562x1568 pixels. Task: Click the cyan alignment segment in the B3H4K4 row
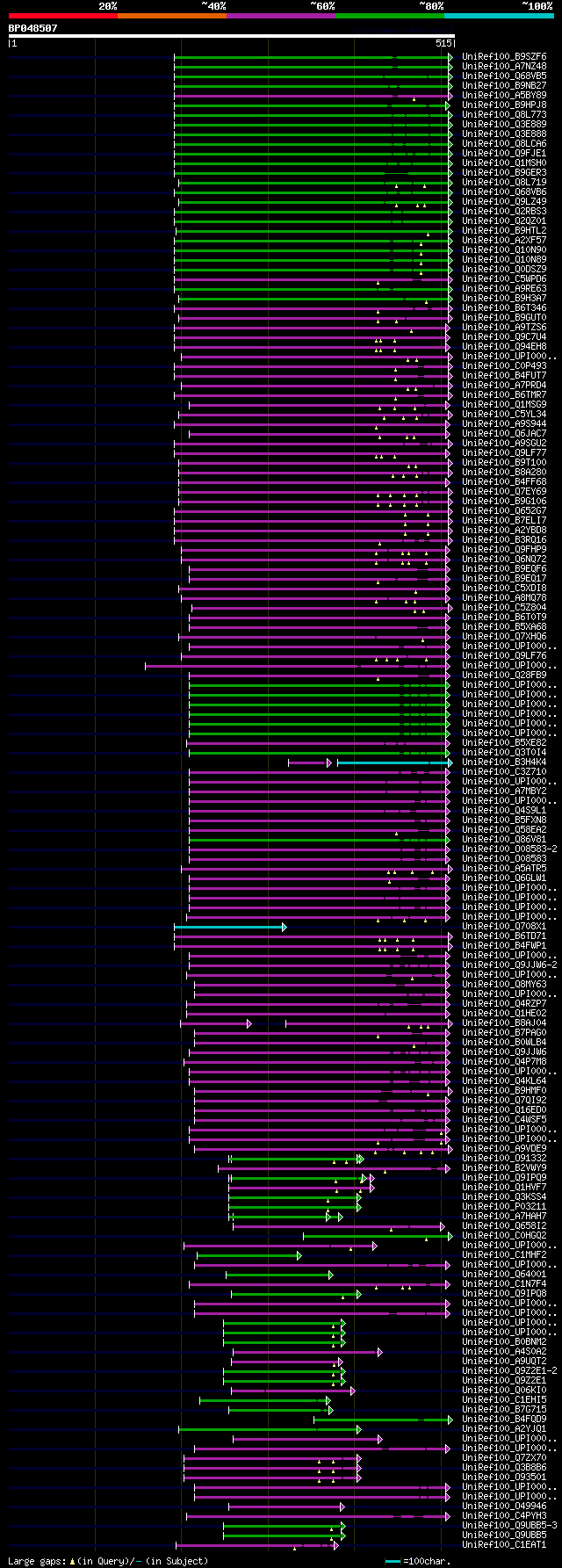[394, 762]
